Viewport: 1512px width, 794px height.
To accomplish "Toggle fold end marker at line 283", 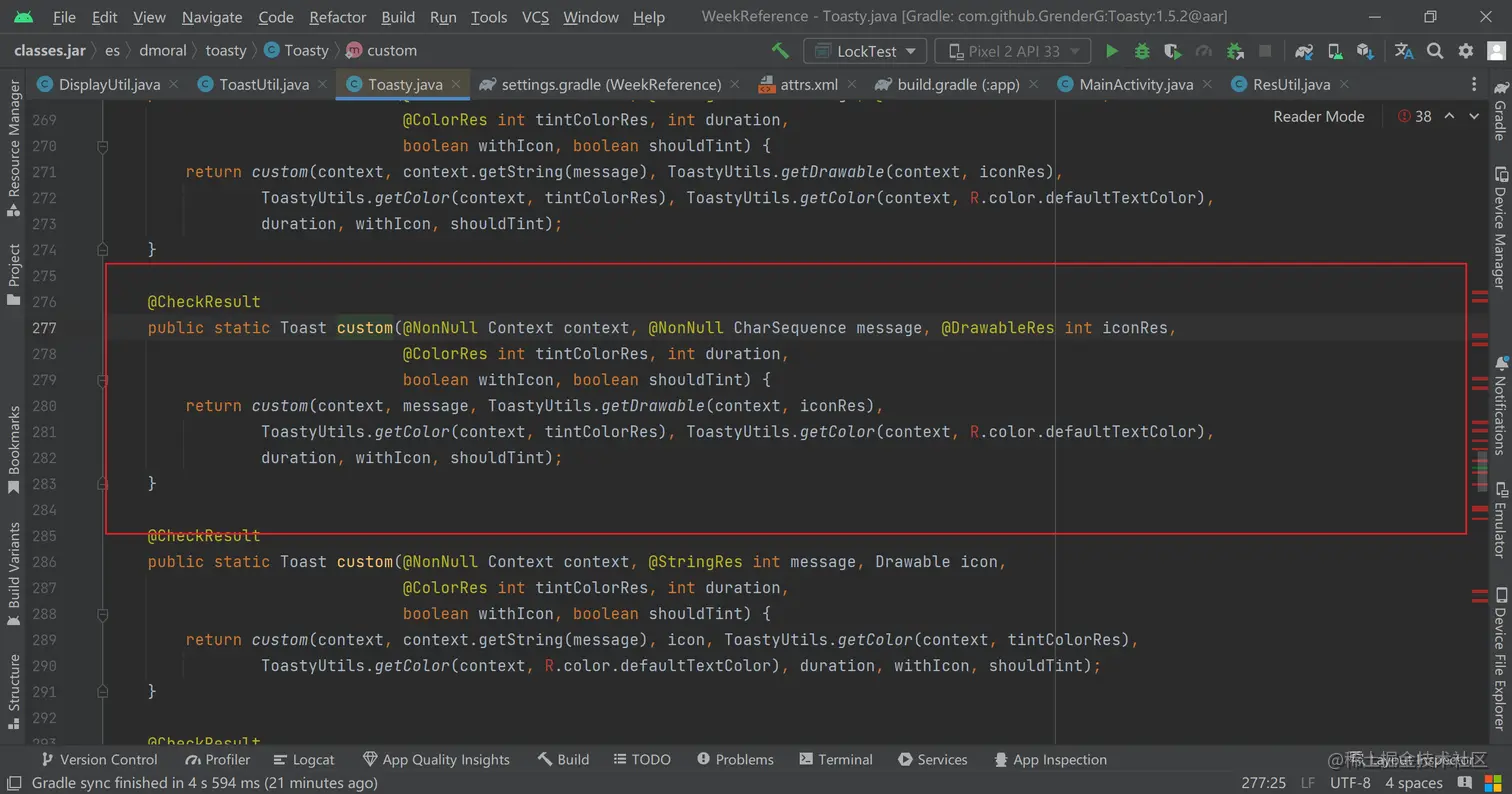I will pyautogui.click(x=102, y=484).
